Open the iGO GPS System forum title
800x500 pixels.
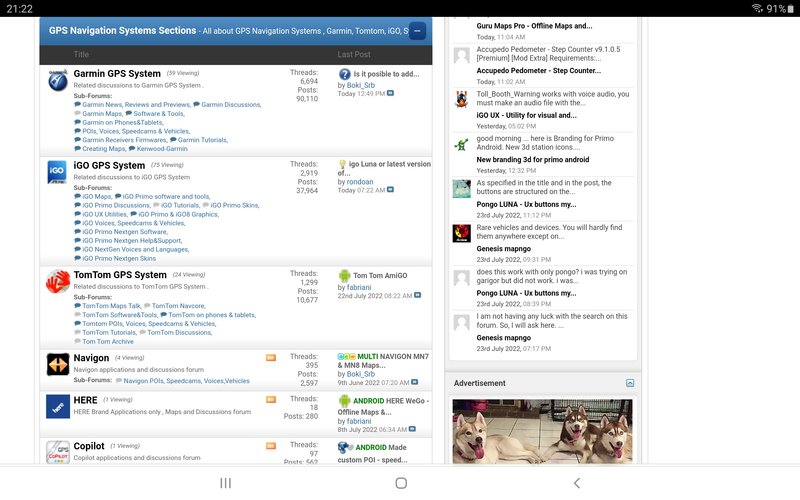[109, 165]
